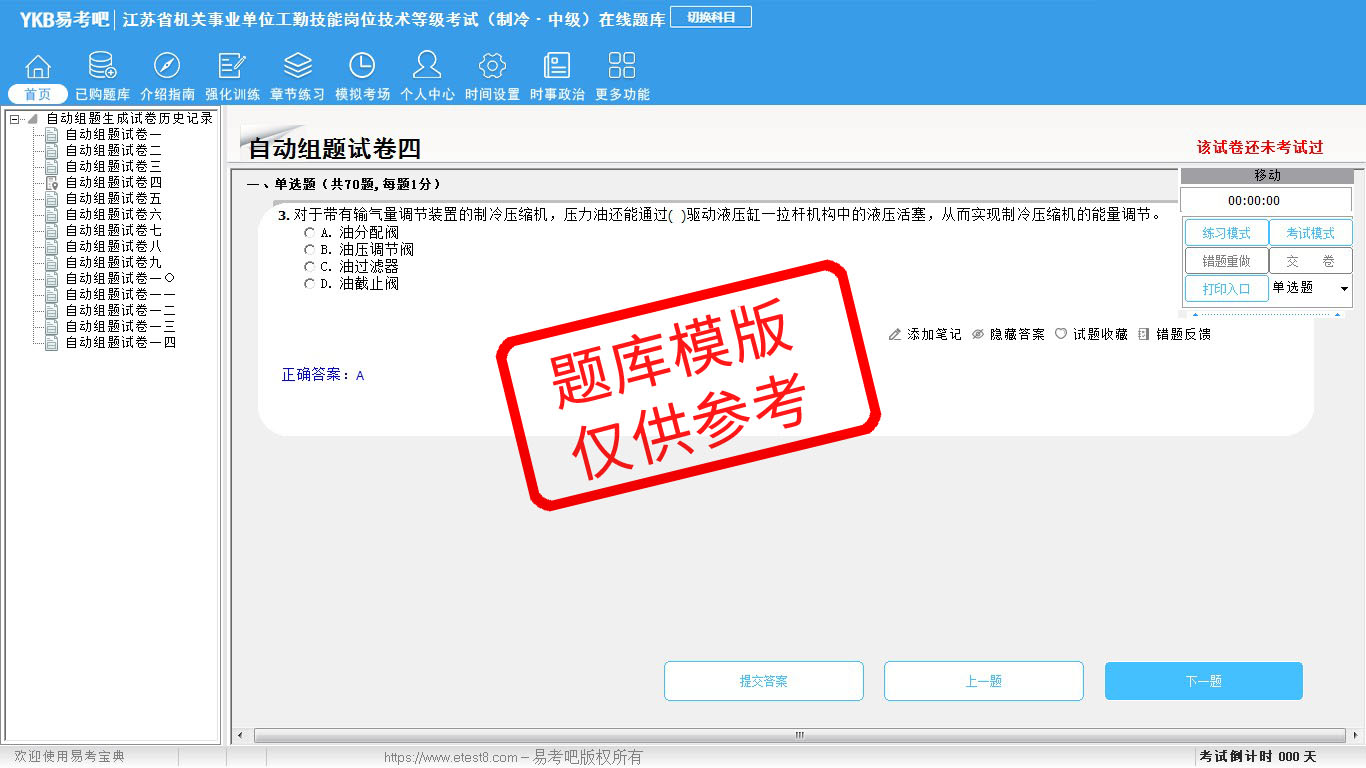Select option B. 油压调节阀
The width and height of the screenshot is (1366, 768).
[310, 250]
